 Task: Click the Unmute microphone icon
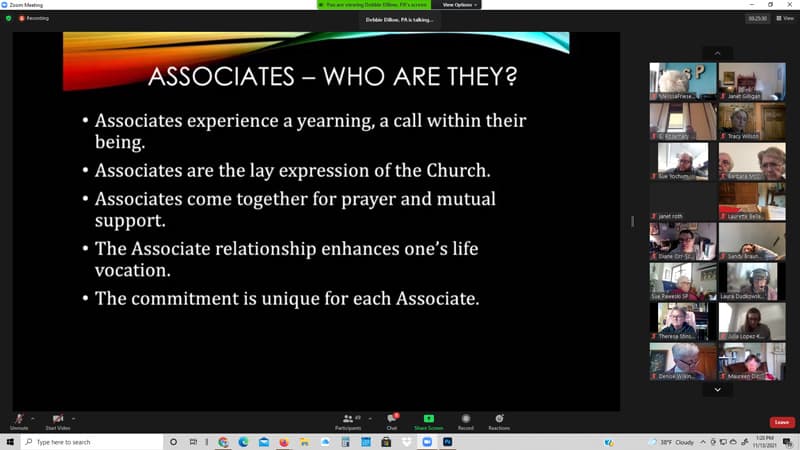(x=17, y=418)
